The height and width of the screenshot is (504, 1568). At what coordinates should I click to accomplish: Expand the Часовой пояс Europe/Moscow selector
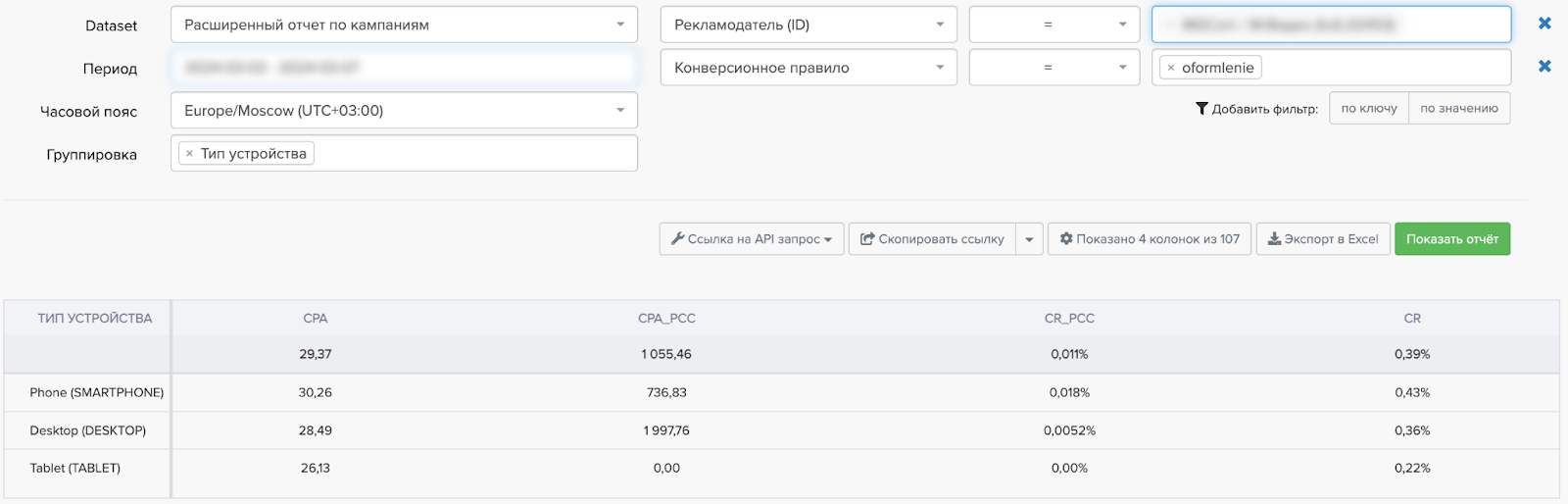404,111
